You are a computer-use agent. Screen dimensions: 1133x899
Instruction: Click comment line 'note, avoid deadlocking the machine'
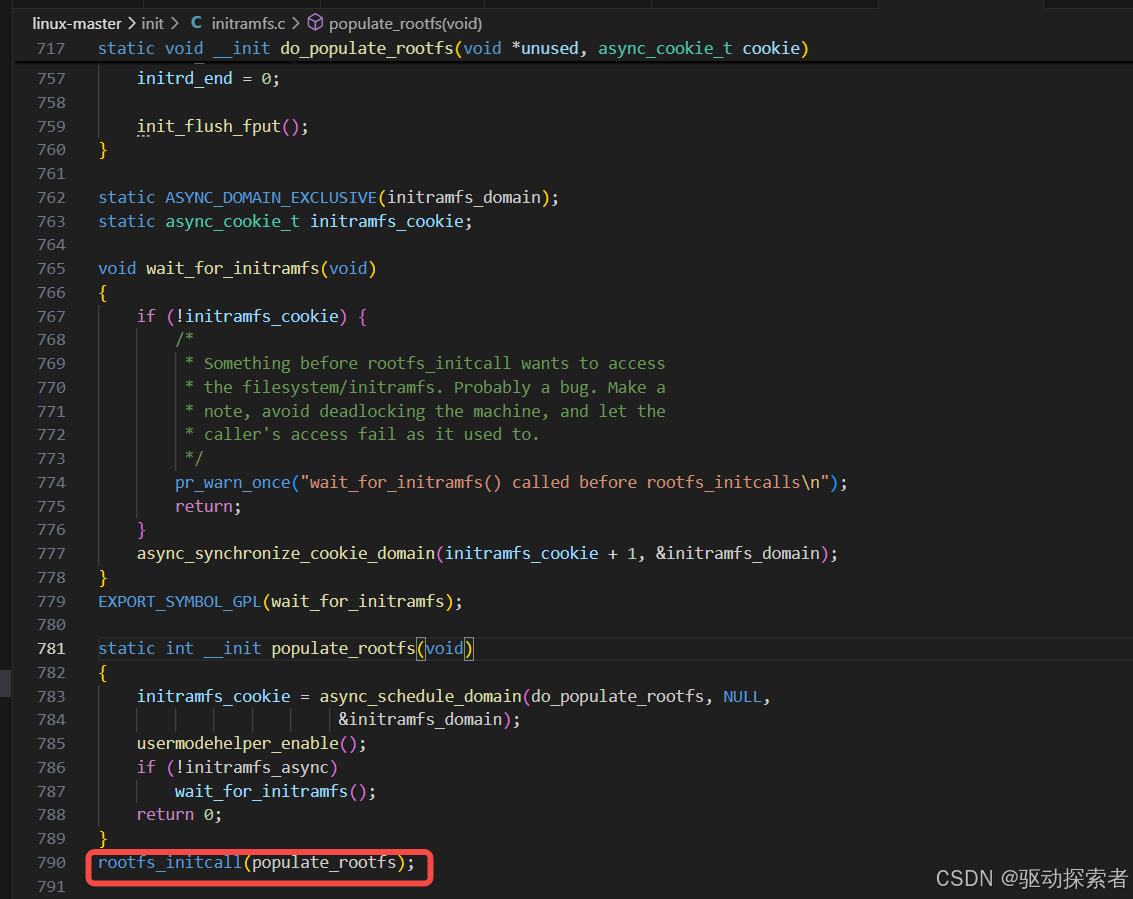point(372,411)
